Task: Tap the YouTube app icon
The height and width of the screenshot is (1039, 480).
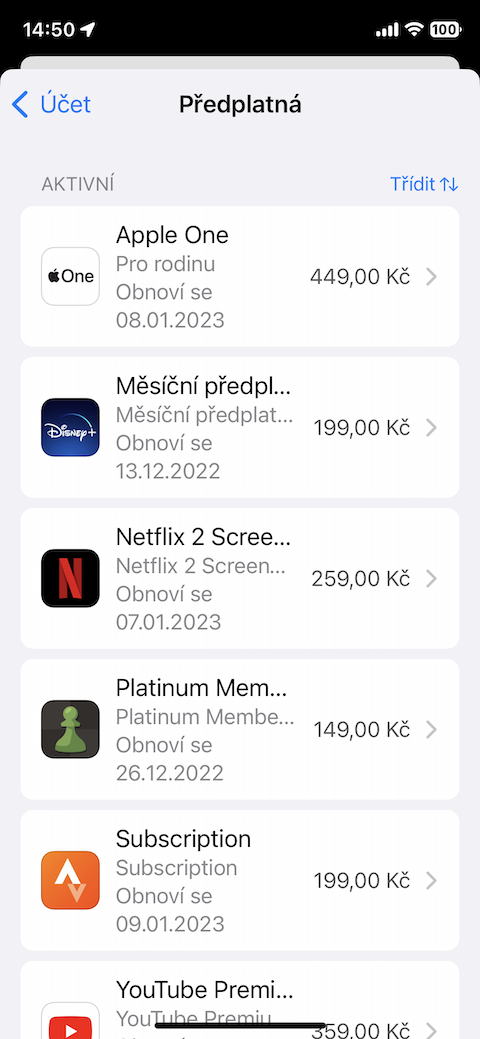Action: [70, 1020]
